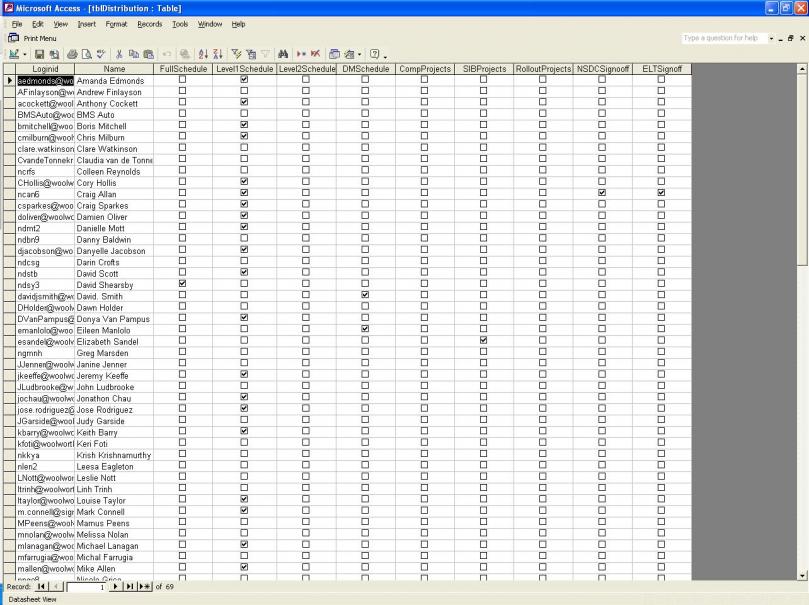Sort Descending using Z-A icon

[x=218, y=54]
